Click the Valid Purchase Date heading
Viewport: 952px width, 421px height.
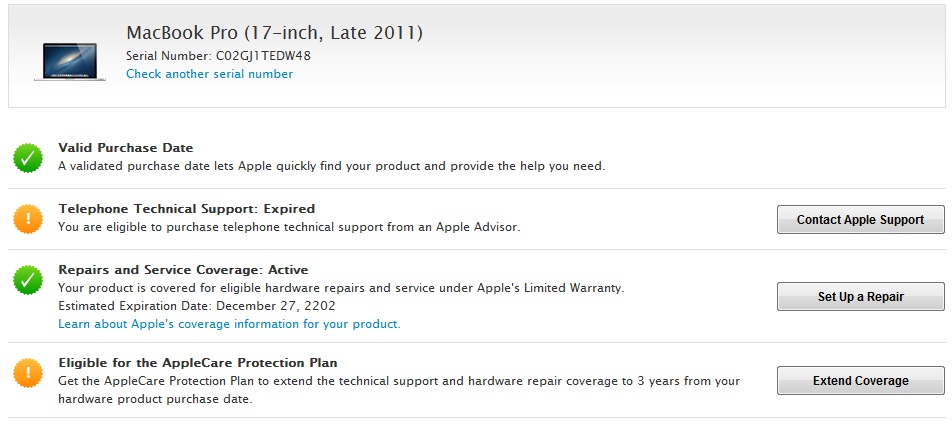126,148
